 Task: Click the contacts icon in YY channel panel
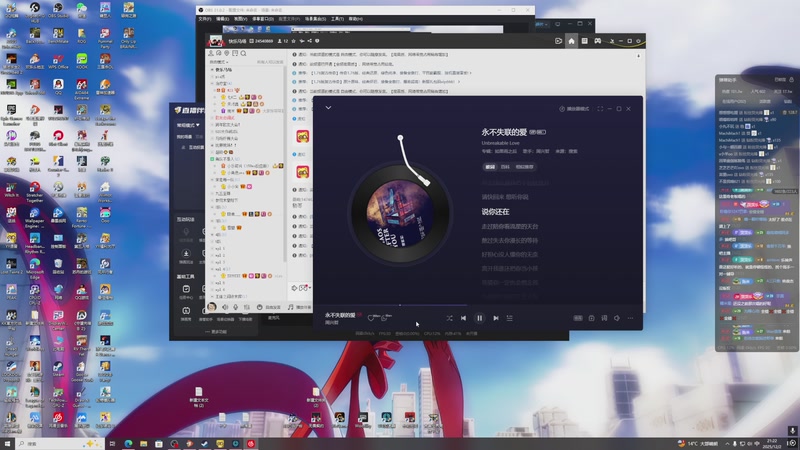tap(210, 53)
